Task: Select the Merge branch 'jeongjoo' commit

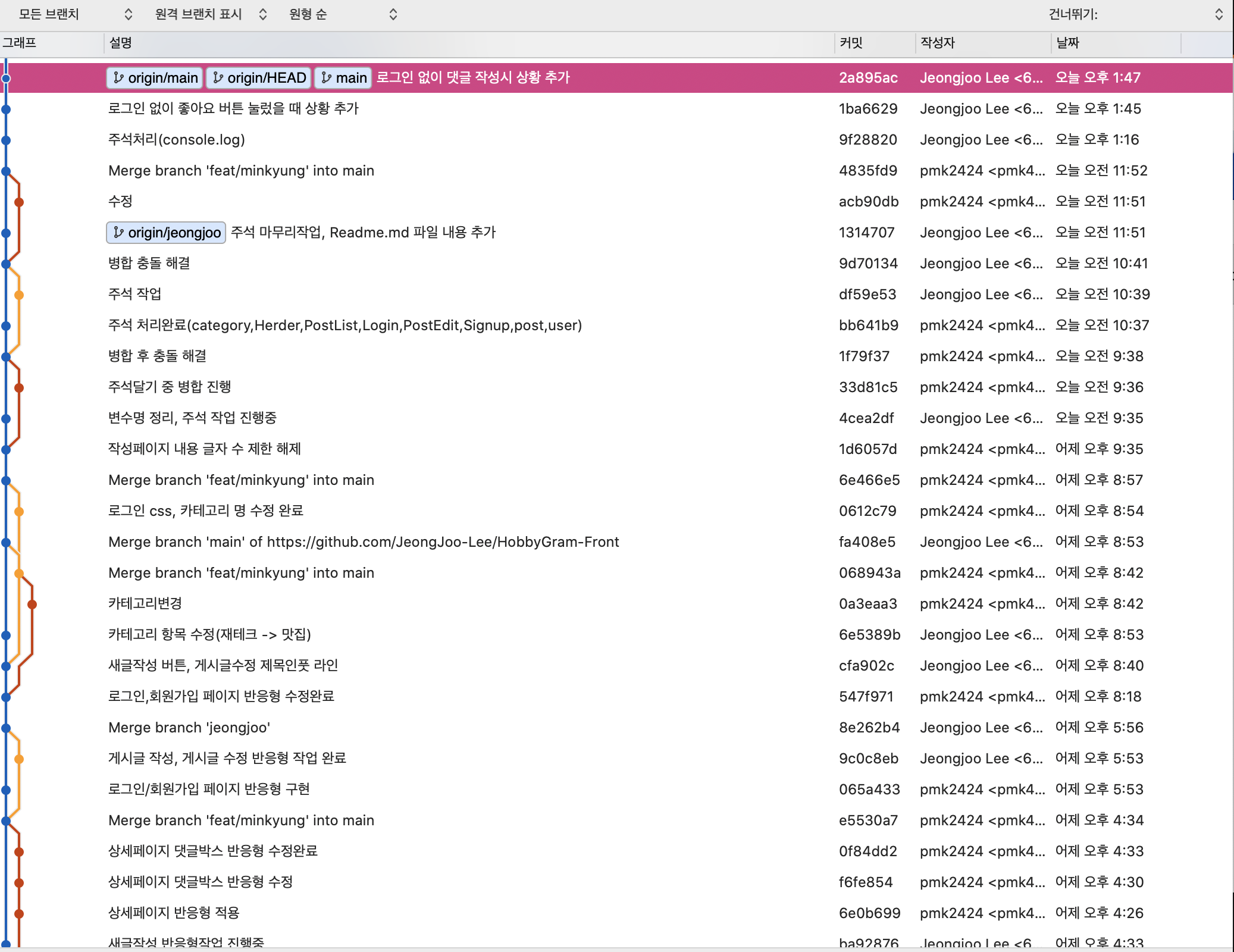Action: [x=189, y=728]
